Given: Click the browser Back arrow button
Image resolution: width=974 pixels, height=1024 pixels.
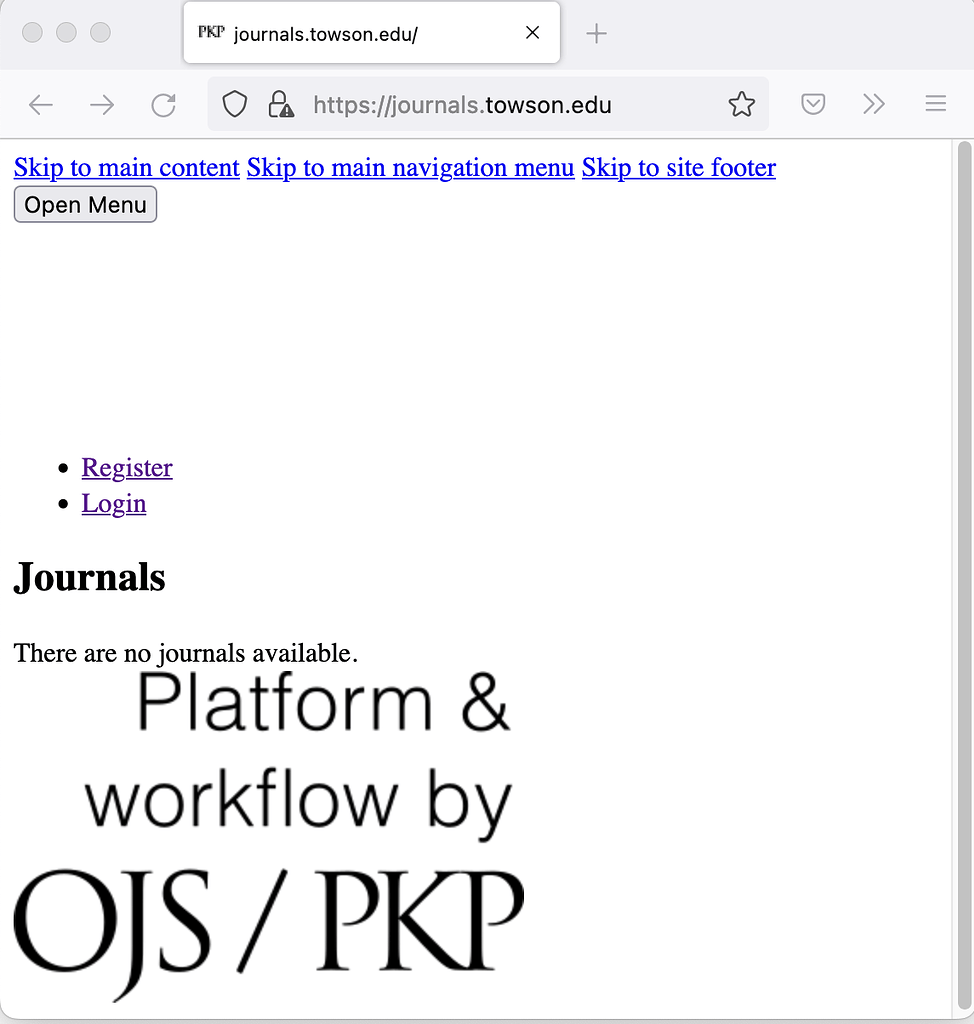Looking at the screenshot, I should tap(41, 105).
